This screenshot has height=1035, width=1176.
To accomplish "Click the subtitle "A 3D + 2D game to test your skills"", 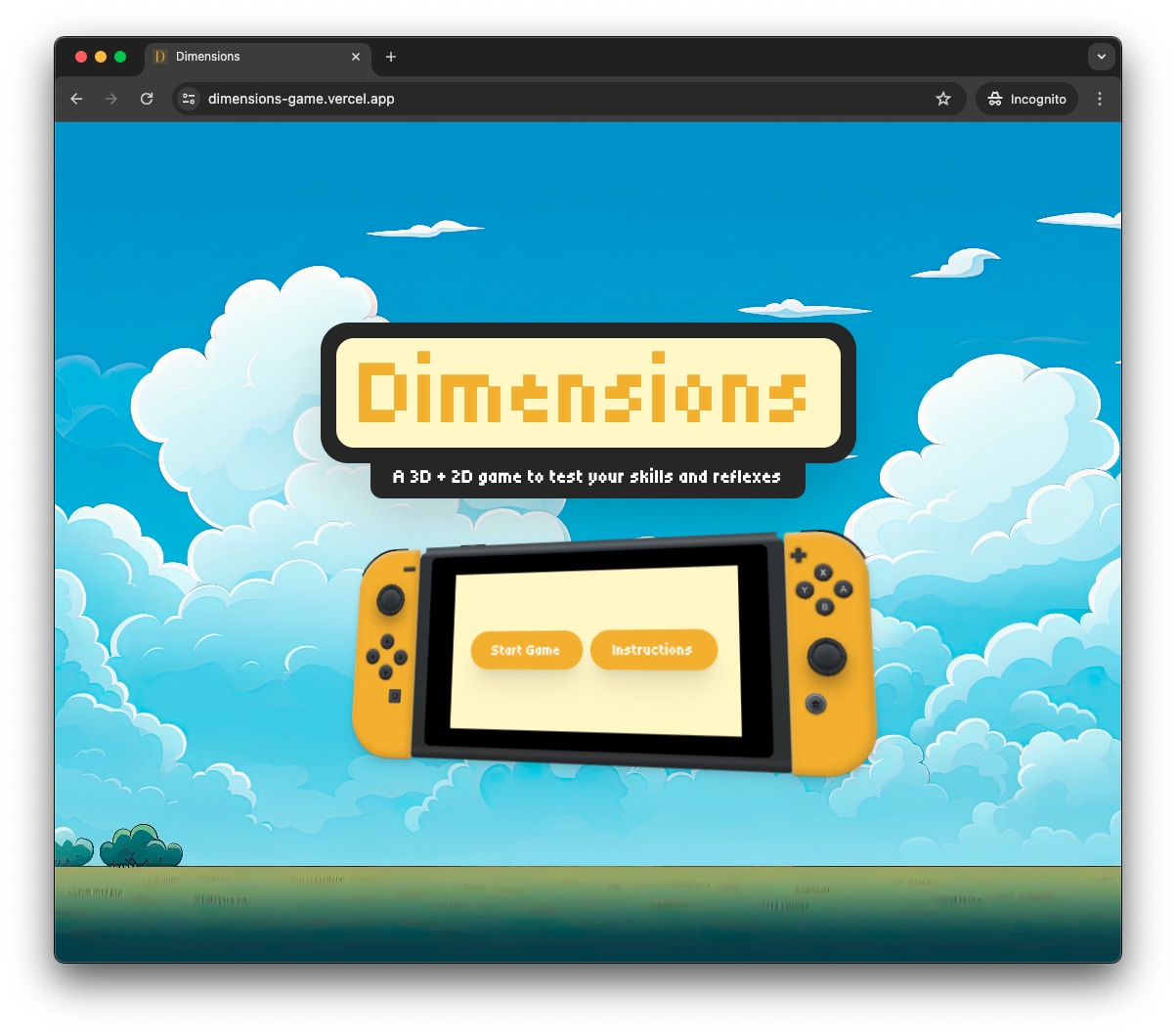I will pyautogui.click(x=587, y=477).
